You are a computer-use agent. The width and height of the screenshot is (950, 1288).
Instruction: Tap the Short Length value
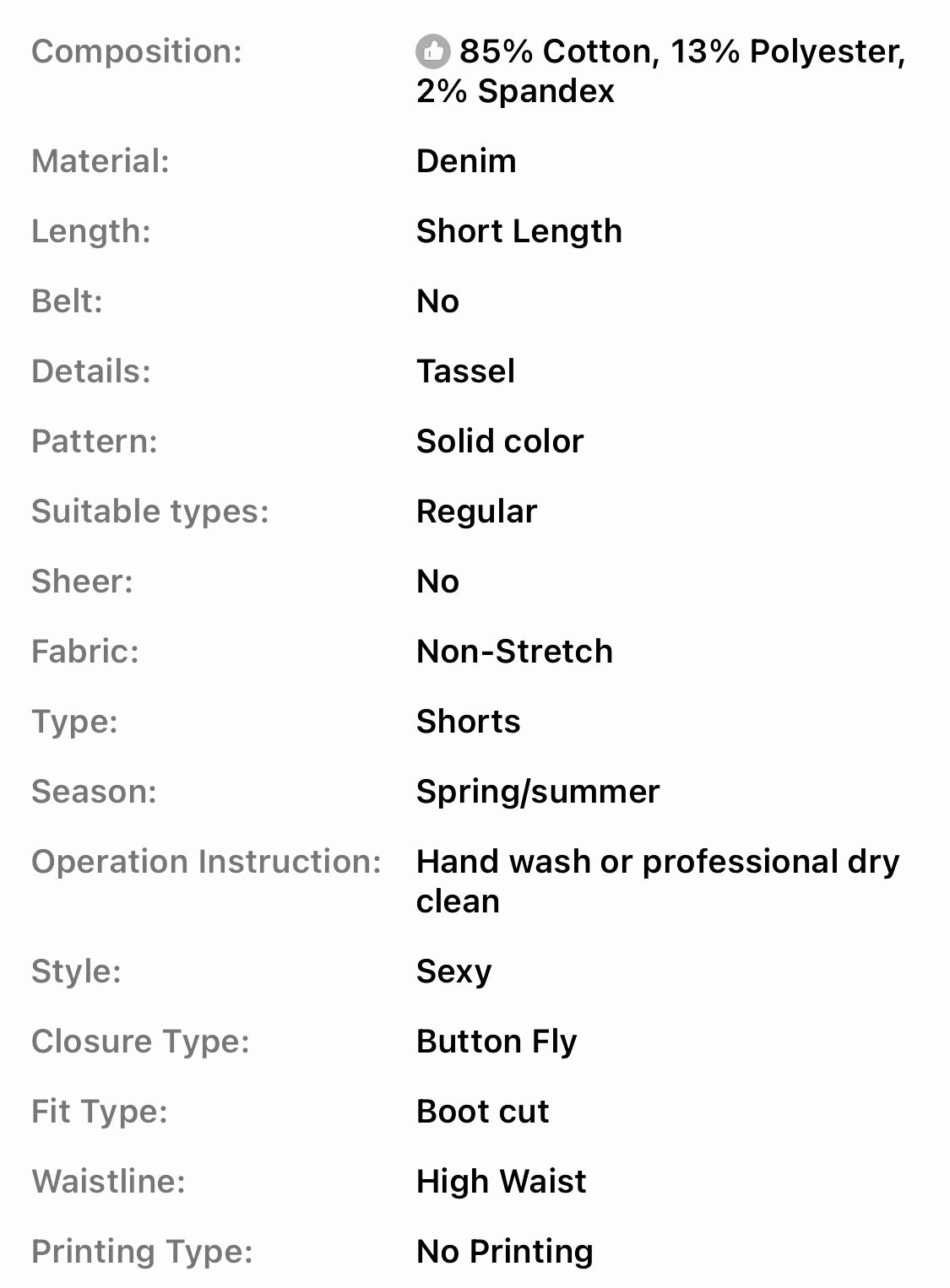pos(518,230)
